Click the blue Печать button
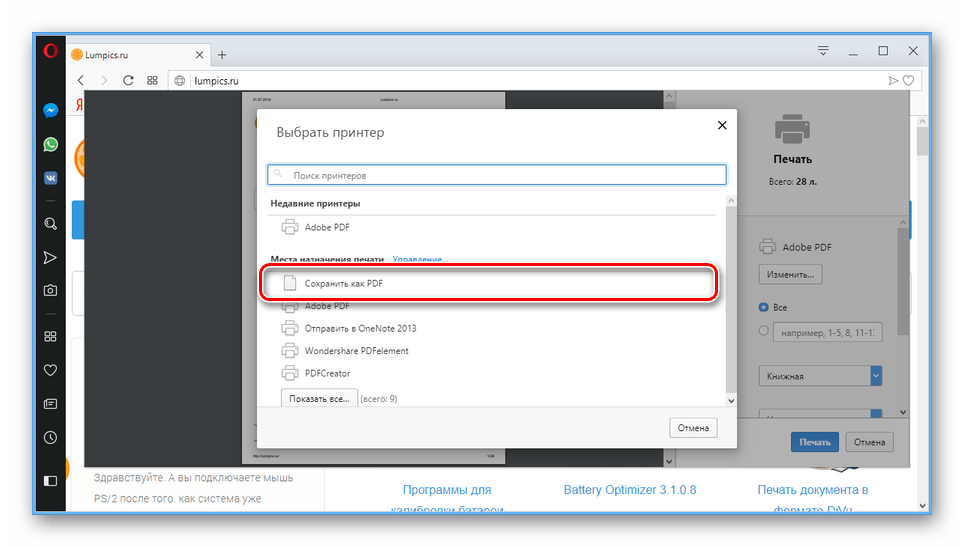Image resolution: width=964 pixels, height=547 pixels. tap(815, 442)
